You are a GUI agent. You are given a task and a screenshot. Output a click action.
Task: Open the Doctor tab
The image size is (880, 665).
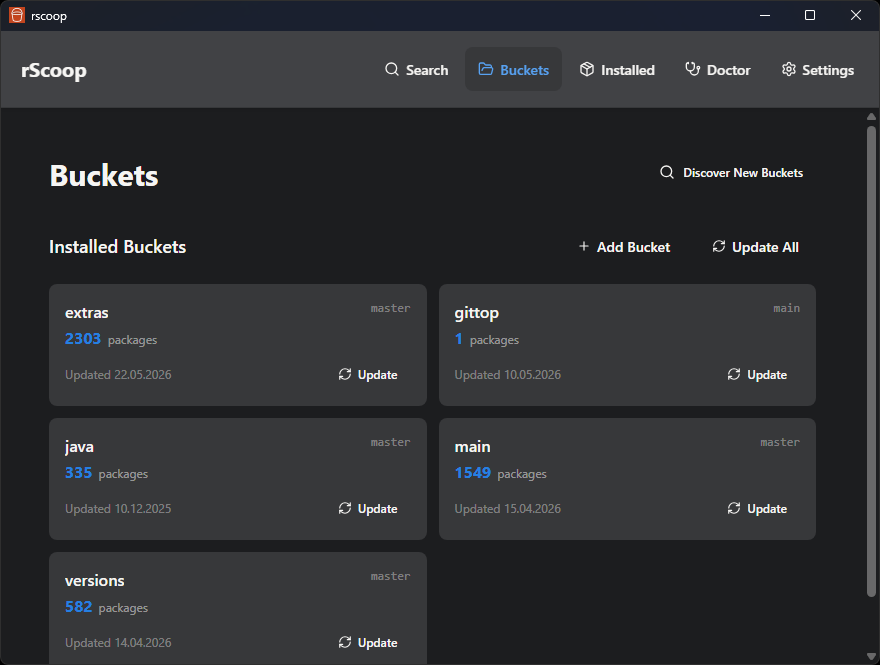click(x=718, y=70)
